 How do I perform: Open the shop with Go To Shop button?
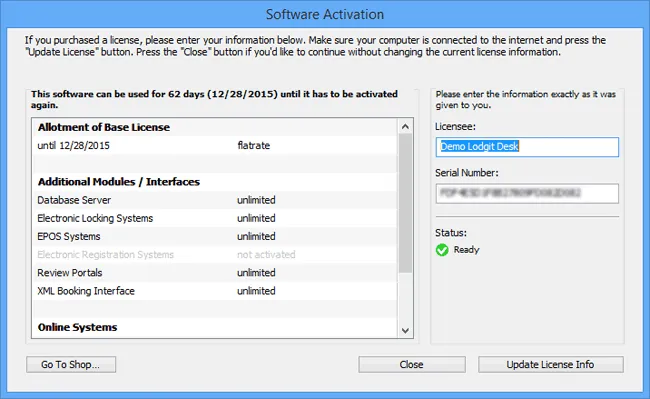click(71, 365)
